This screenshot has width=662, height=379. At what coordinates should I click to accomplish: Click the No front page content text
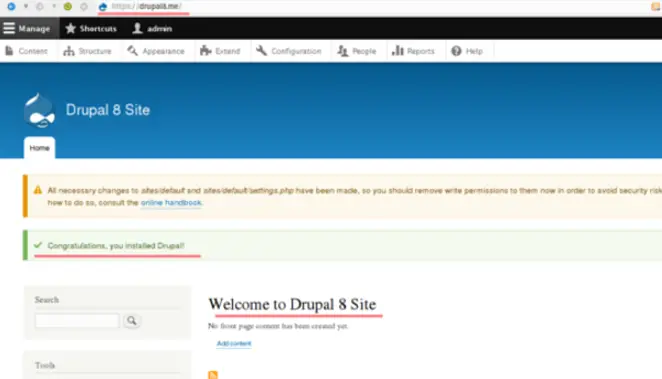(x=278, y=326)
